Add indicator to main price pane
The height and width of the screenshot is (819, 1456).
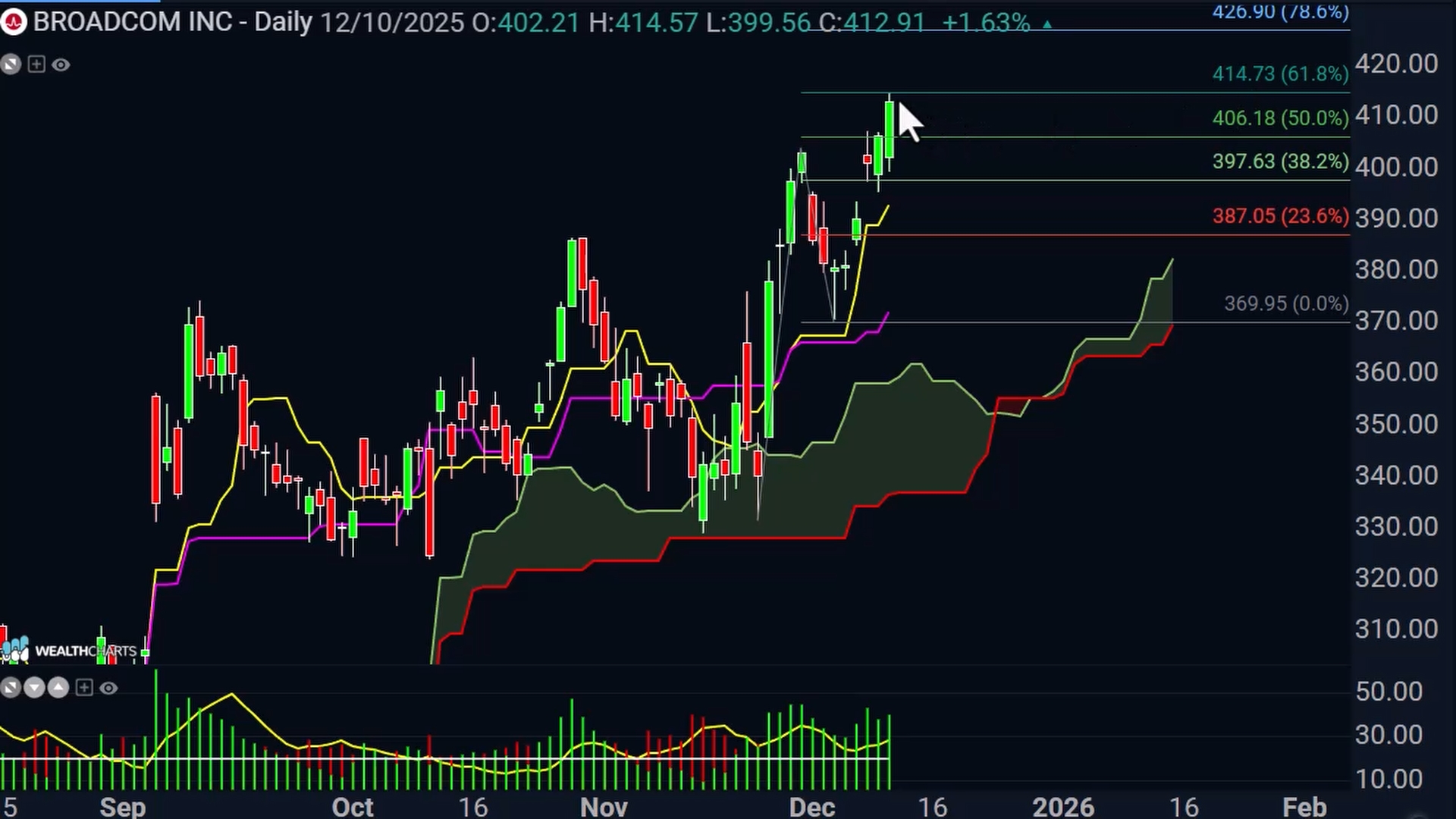click(36, 64)
